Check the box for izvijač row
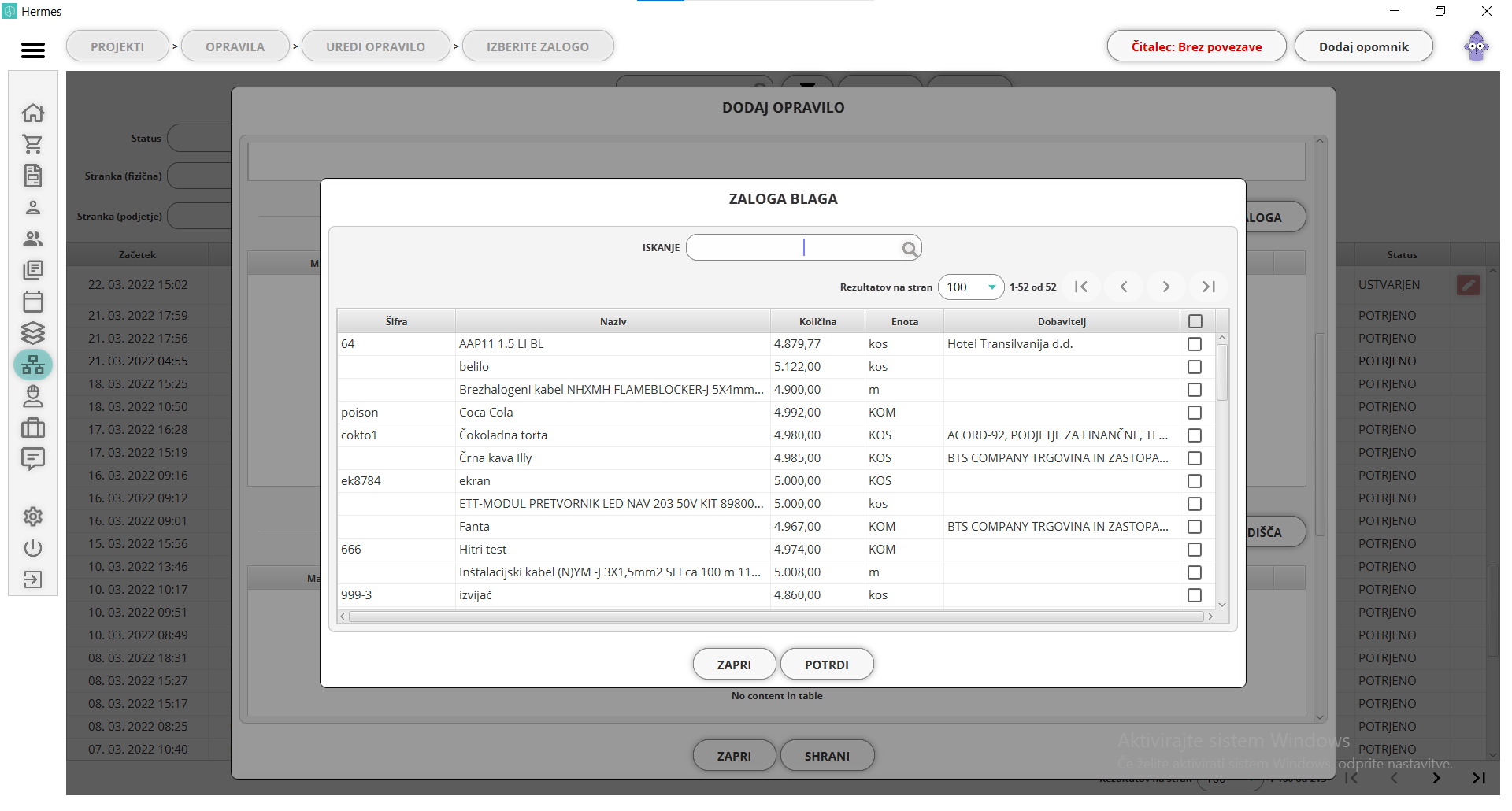The height and width of the screenshot is (811, 1512). click(x=1195, y=595)
